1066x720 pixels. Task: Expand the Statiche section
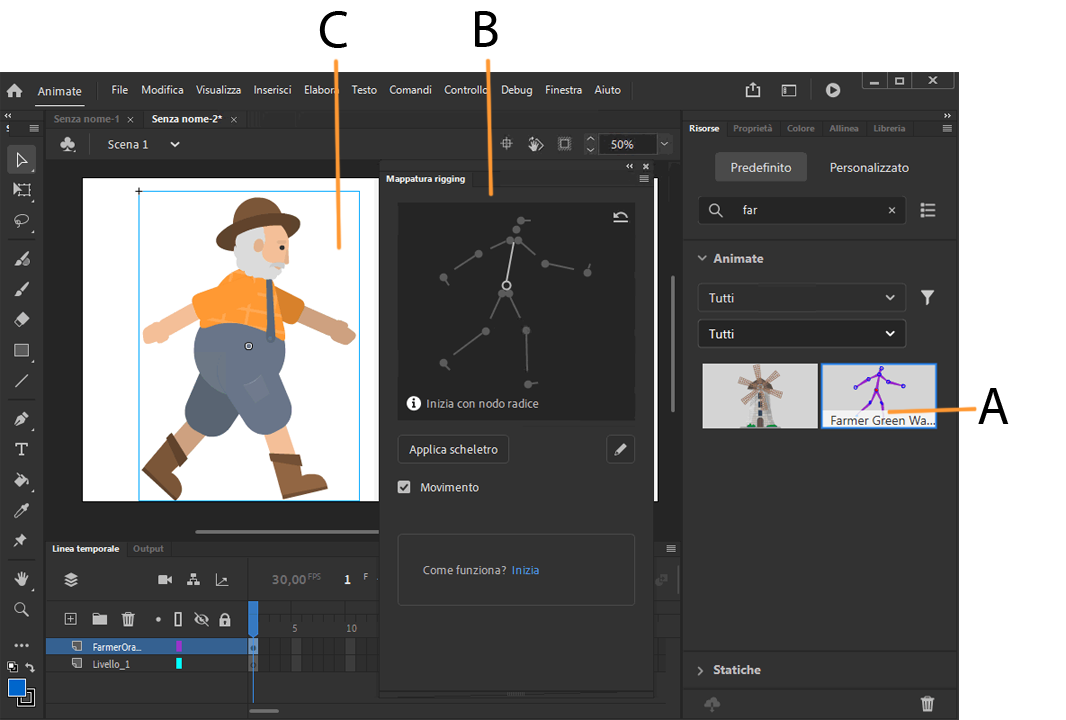pos(736,670)
